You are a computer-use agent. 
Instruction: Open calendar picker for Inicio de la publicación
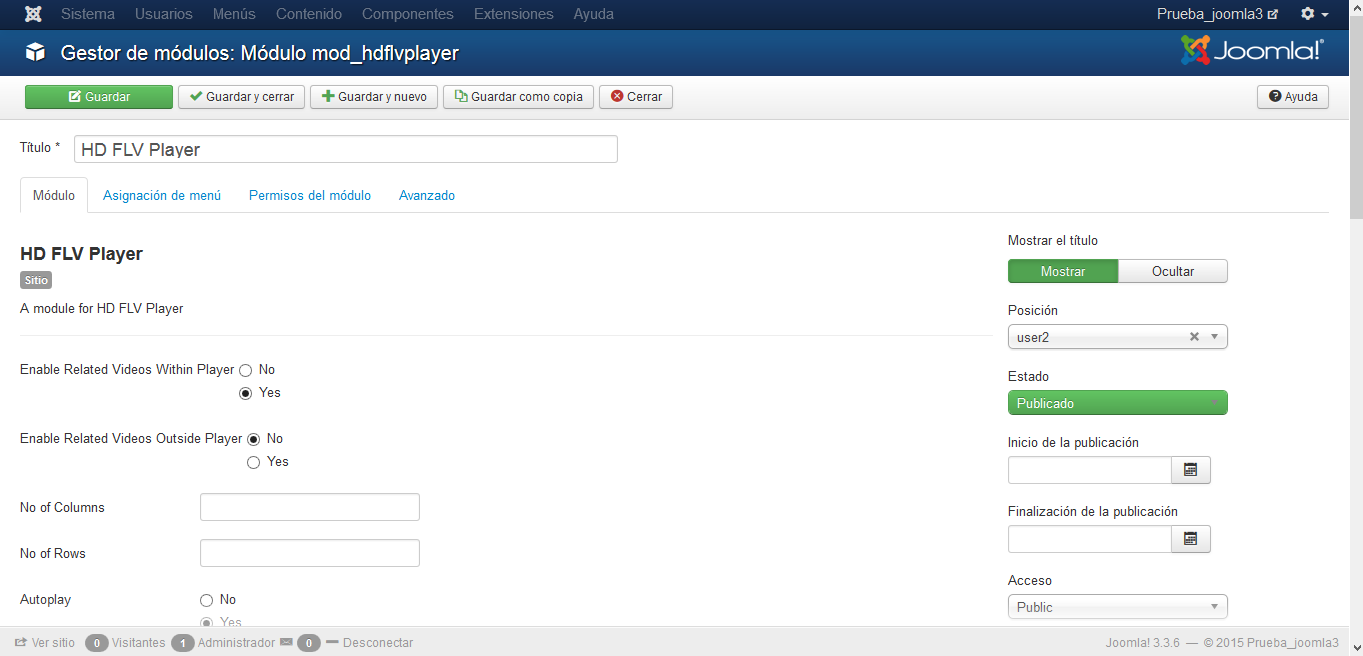[1190, 470]
